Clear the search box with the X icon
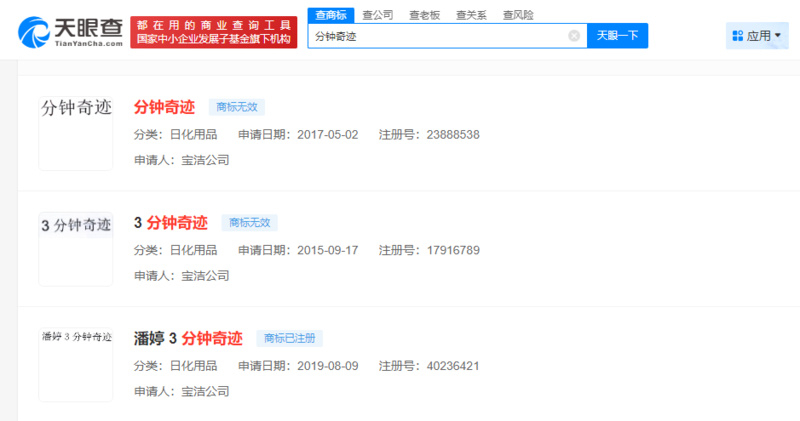 pyautogui.click(x=574, y=36)
